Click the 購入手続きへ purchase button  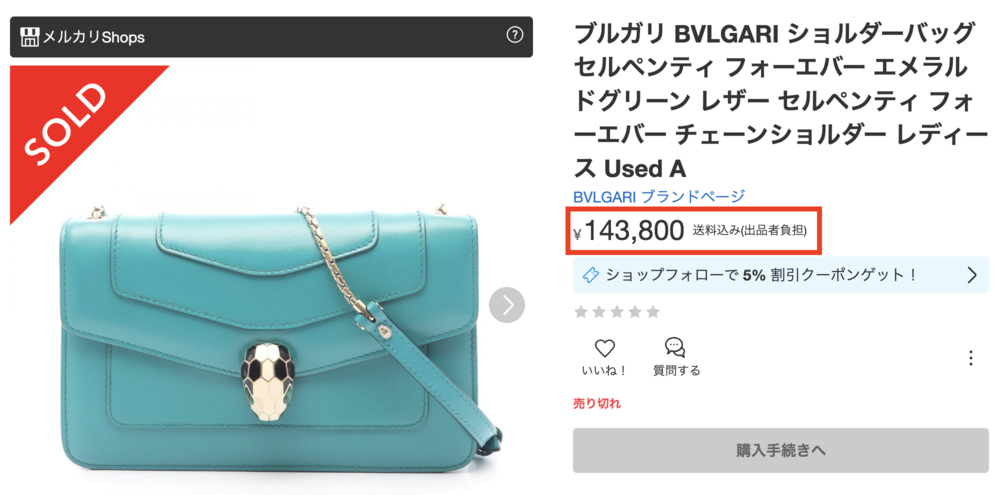coord(780,451)
